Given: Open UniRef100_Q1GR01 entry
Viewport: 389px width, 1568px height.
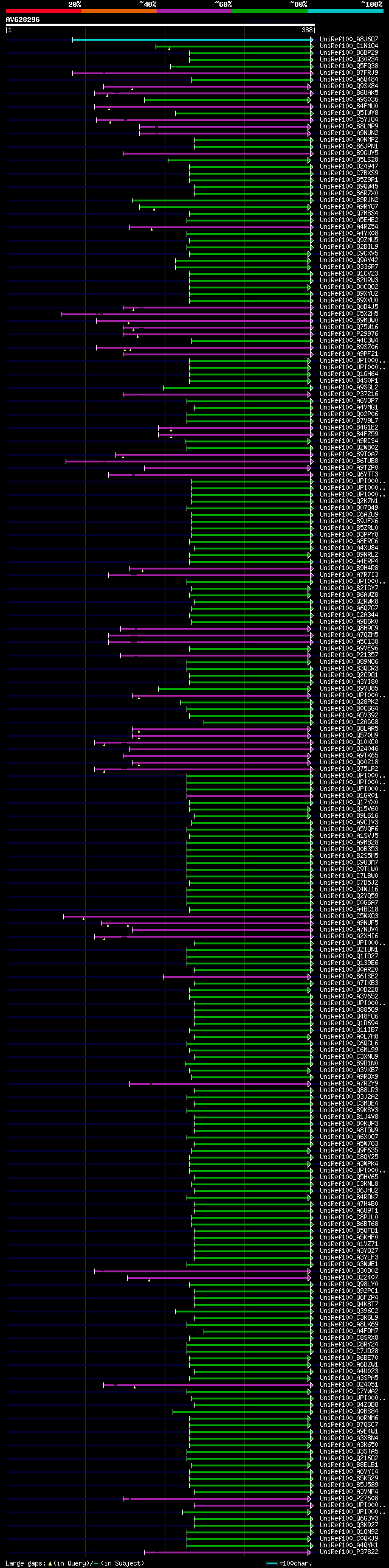Looking at the screenshot, I should 349,796.
